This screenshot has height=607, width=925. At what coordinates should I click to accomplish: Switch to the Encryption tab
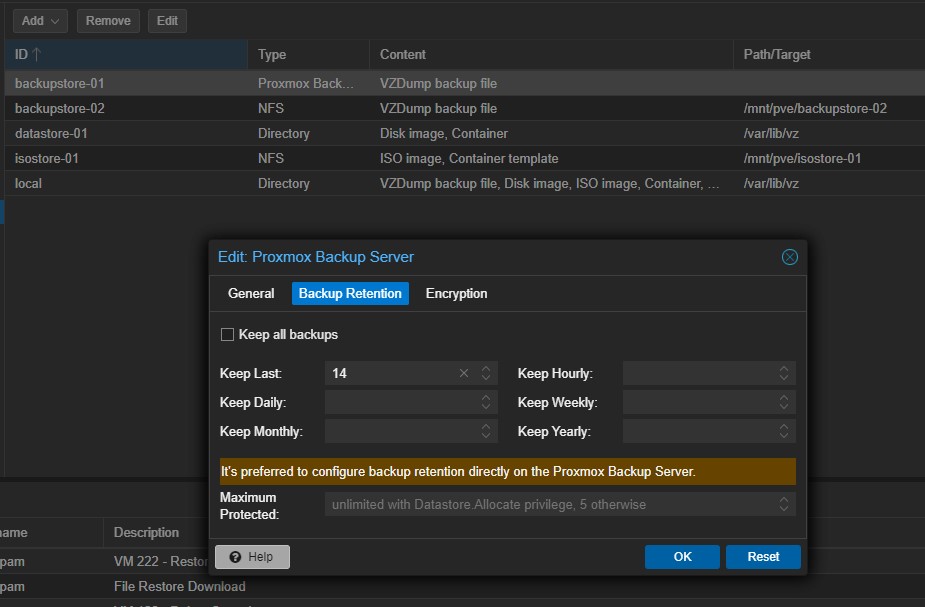point(456,293)
